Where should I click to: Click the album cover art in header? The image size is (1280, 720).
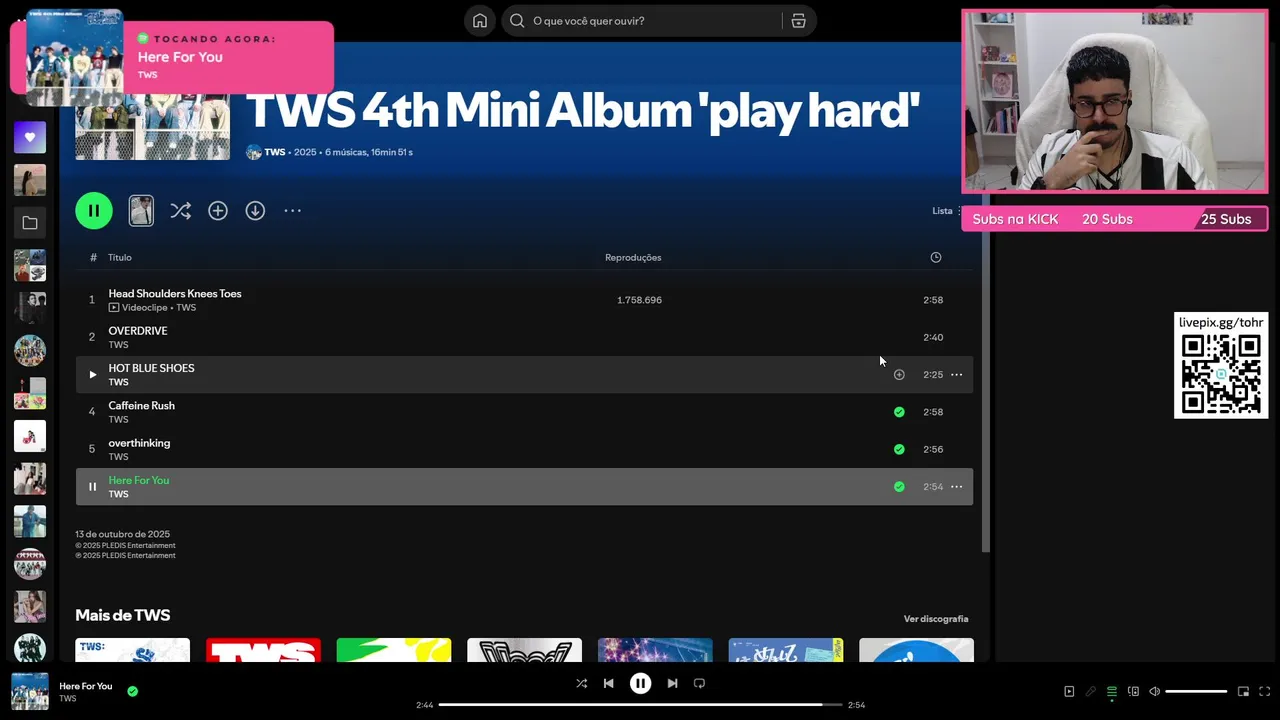(x=152, y=127)
